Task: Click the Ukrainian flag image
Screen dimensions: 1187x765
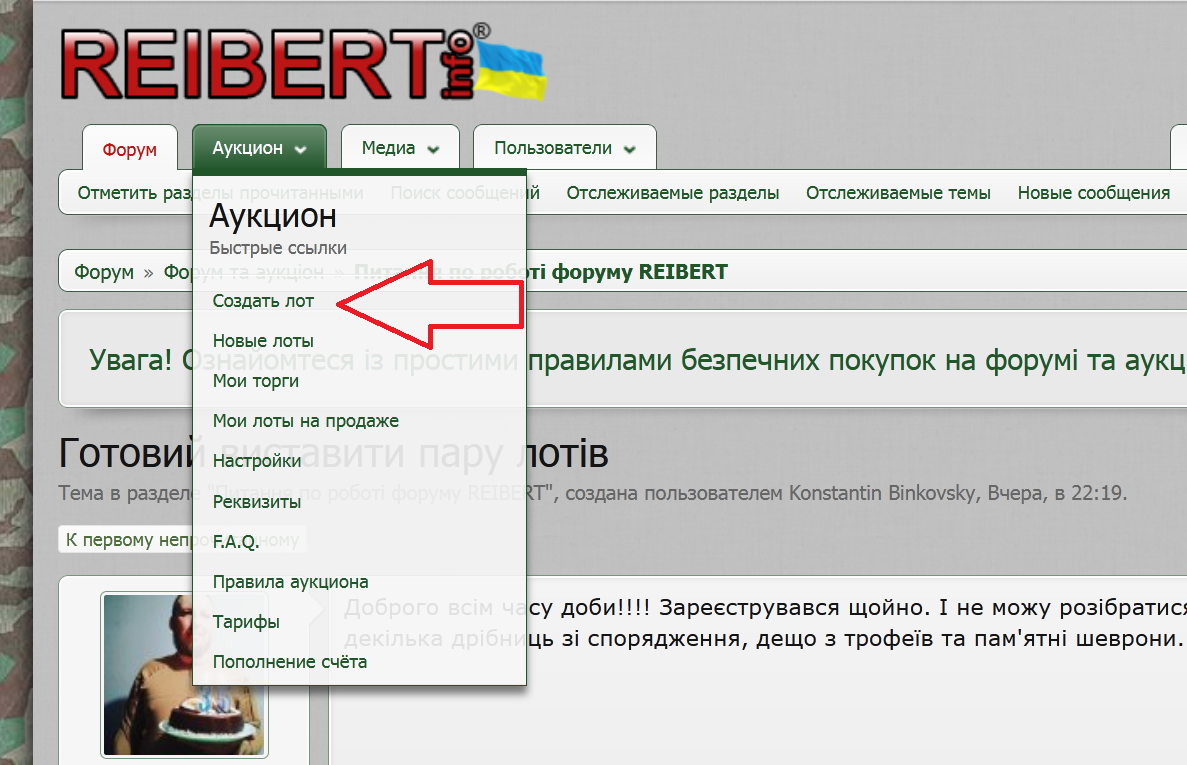Action: (512, 70)
